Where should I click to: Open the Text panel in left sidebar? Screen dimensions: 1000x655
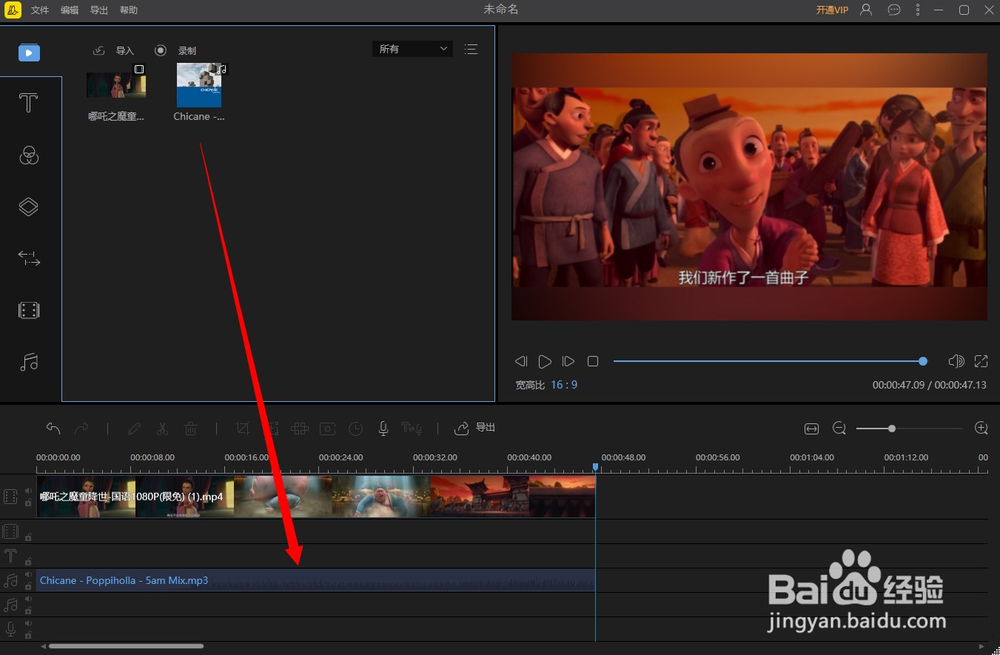[x=28, y=103]
